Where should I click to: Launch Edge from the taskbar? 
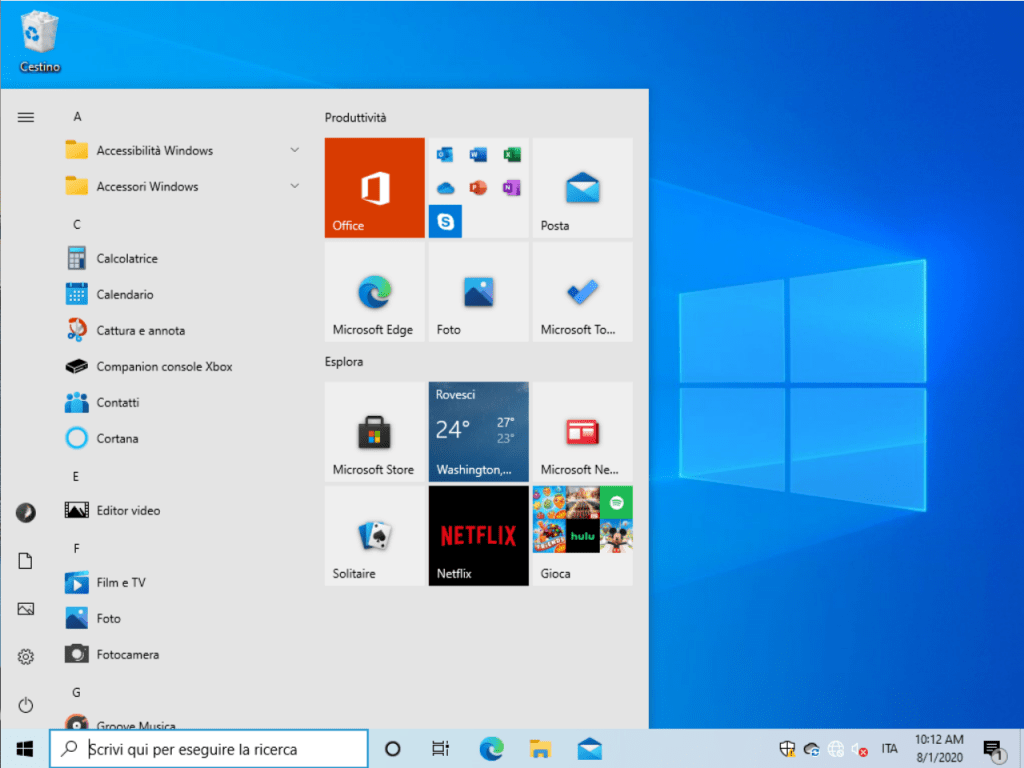click(491, 748)
